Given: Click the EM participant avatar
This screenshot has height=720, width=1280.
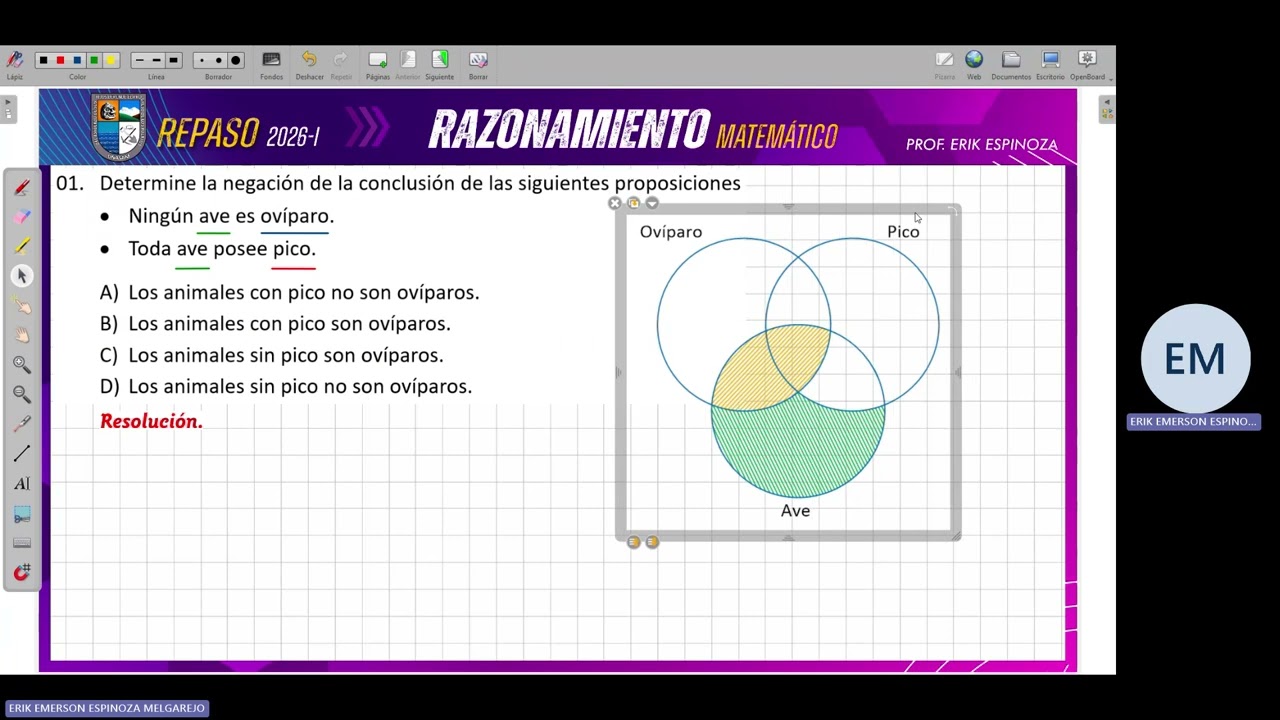Looking at the screenshot, I should pos(1195,359).
